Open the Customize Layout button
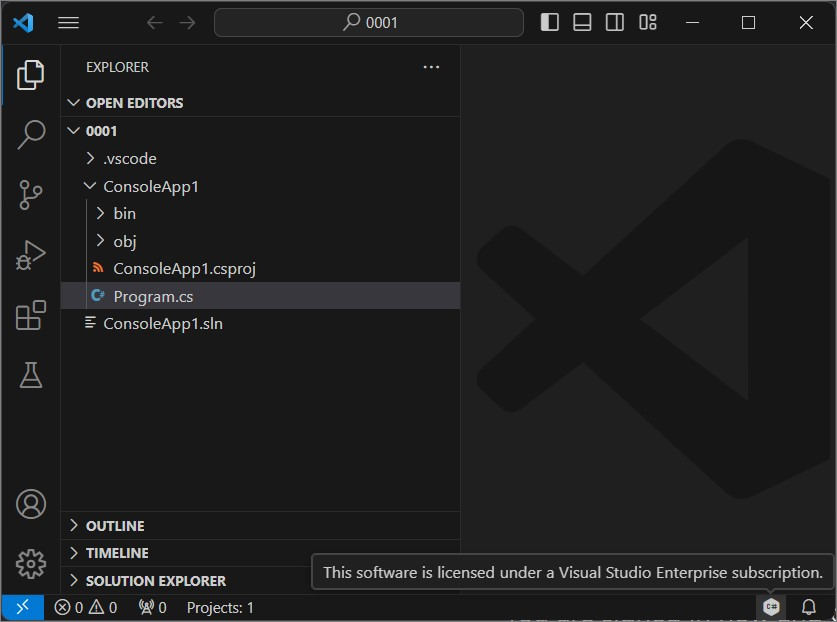The image size is (837, 622). 648,22
